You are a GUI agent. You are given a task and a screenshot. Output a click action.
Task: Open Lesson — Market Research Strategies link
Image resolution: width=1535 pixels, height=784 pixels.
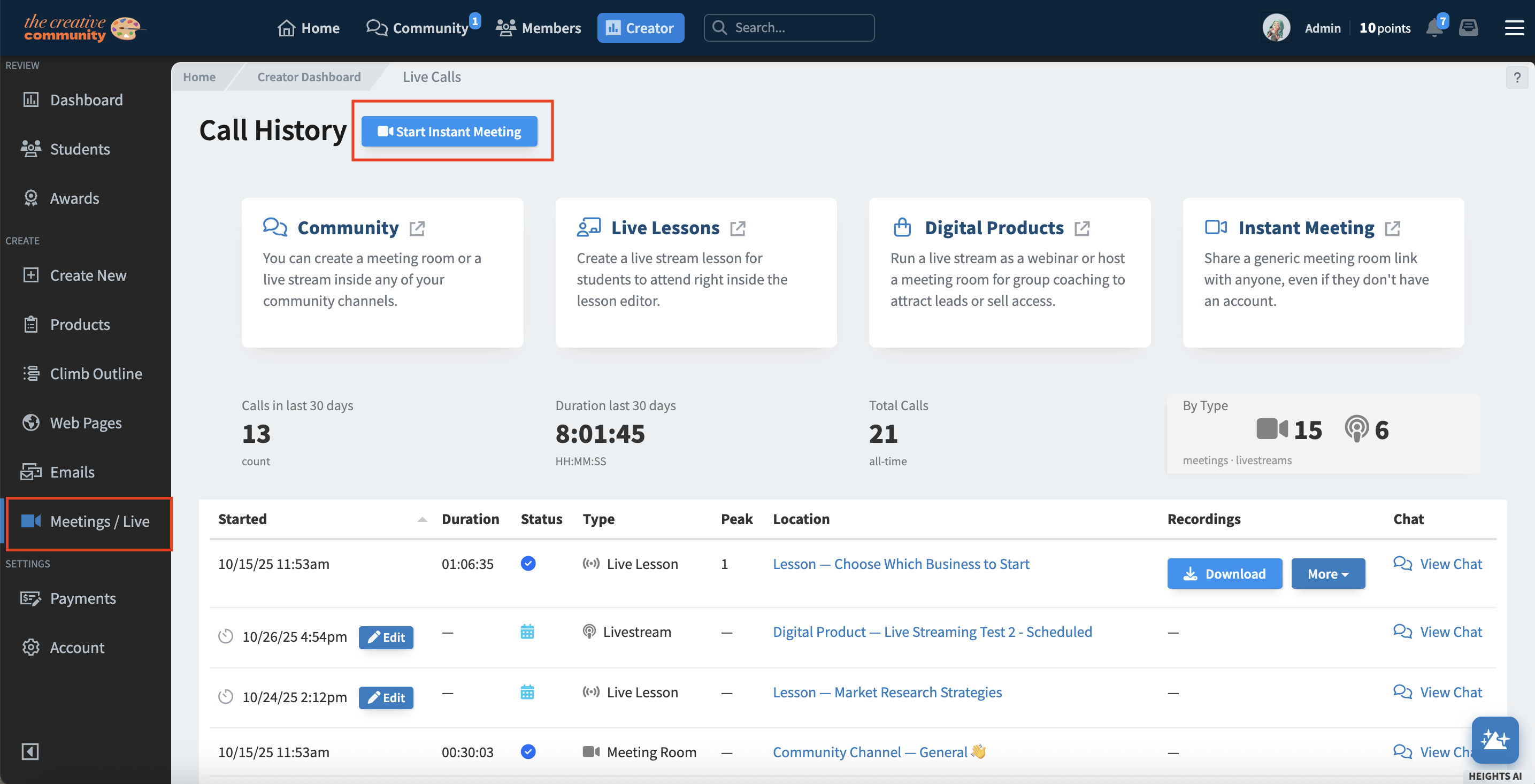point(887,692)
